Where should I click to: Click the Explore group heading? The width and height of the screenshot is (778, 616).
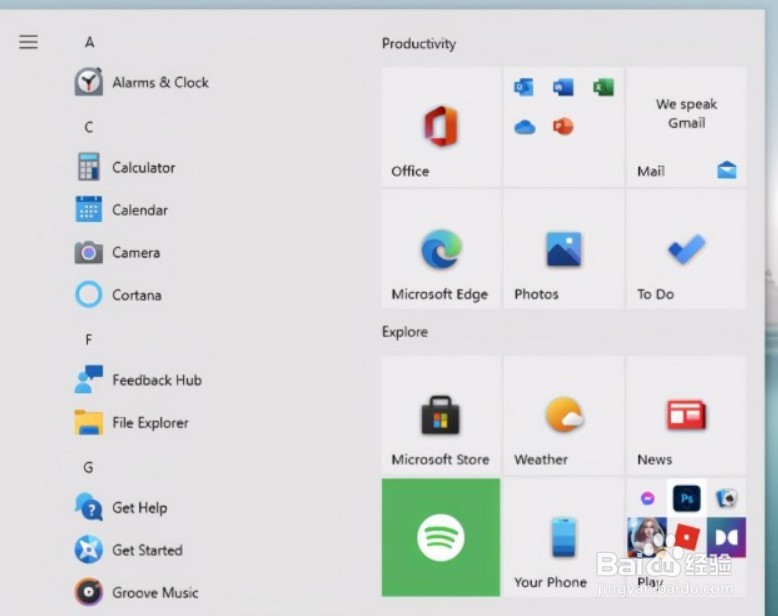tap(405, 331)
